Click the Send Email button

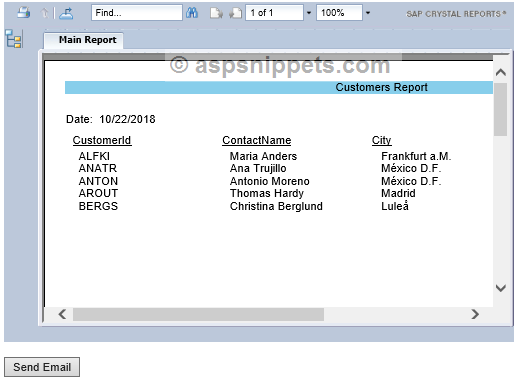click(42, 367)
